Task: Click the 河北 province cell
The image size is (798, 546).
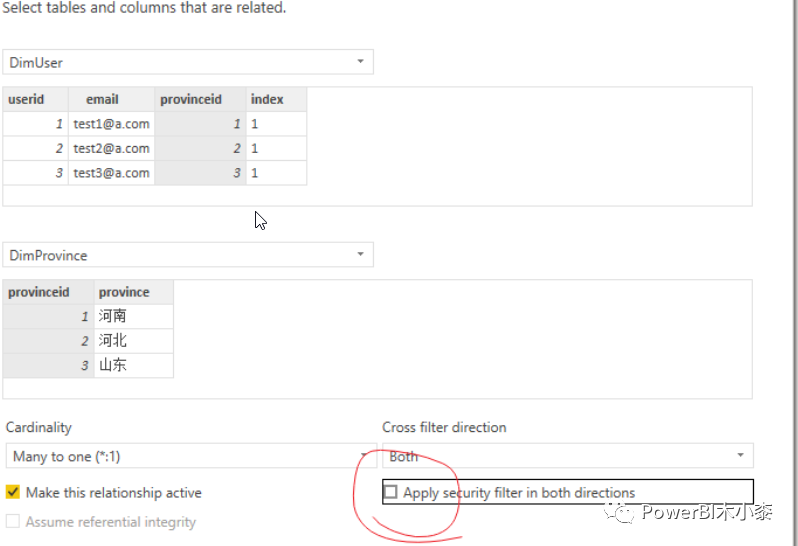Action: [x=134, y=340]
